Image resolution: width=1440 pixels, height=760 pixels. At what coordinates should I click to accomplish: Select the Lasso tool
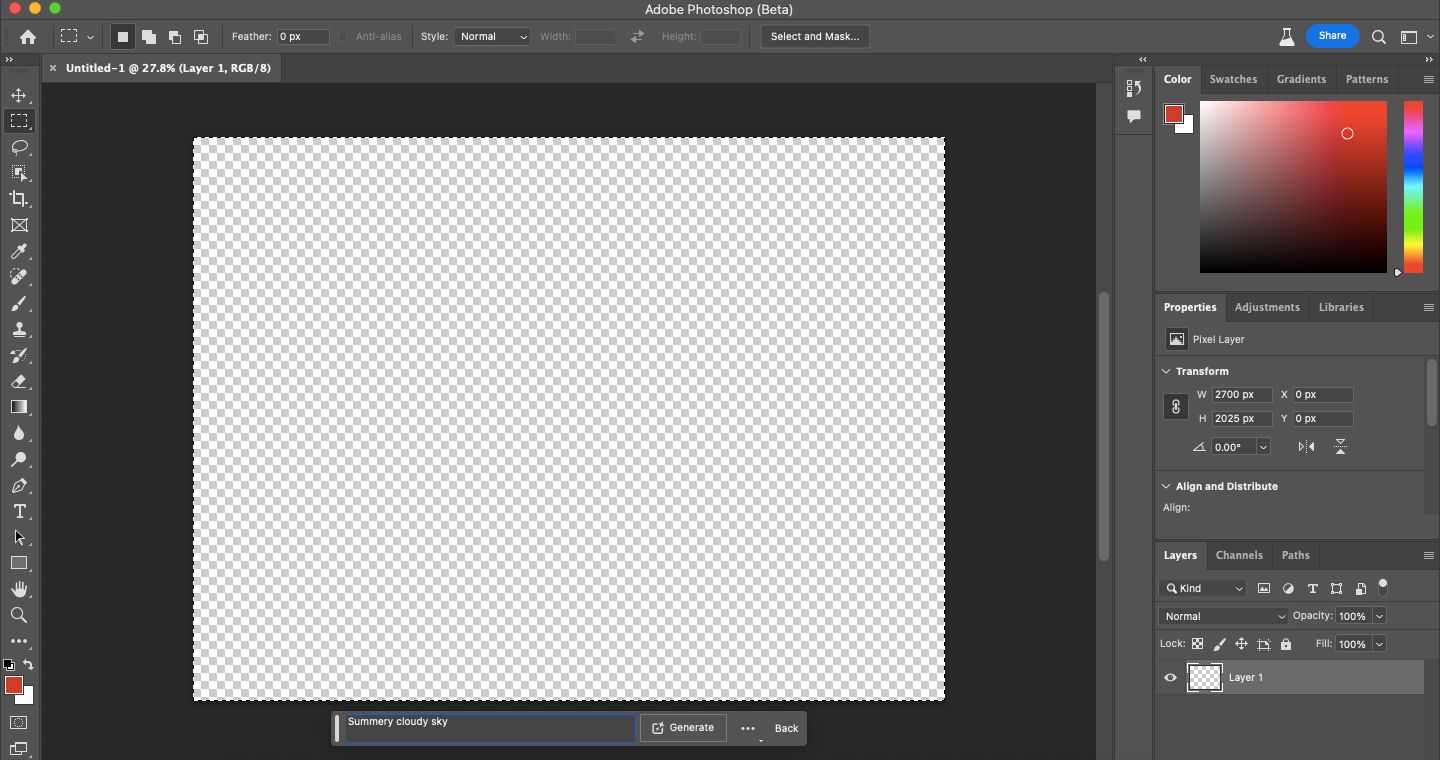pos(18,148)
